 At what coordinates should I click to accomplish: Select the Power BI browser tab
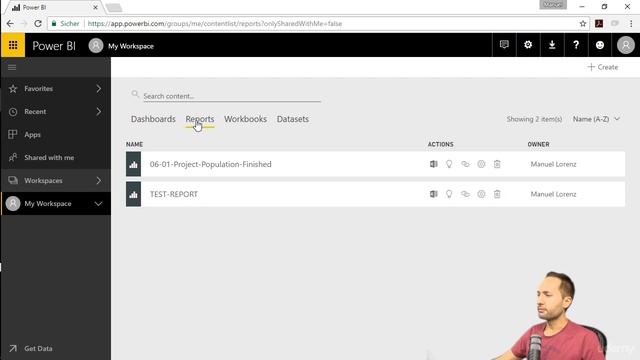52,7
